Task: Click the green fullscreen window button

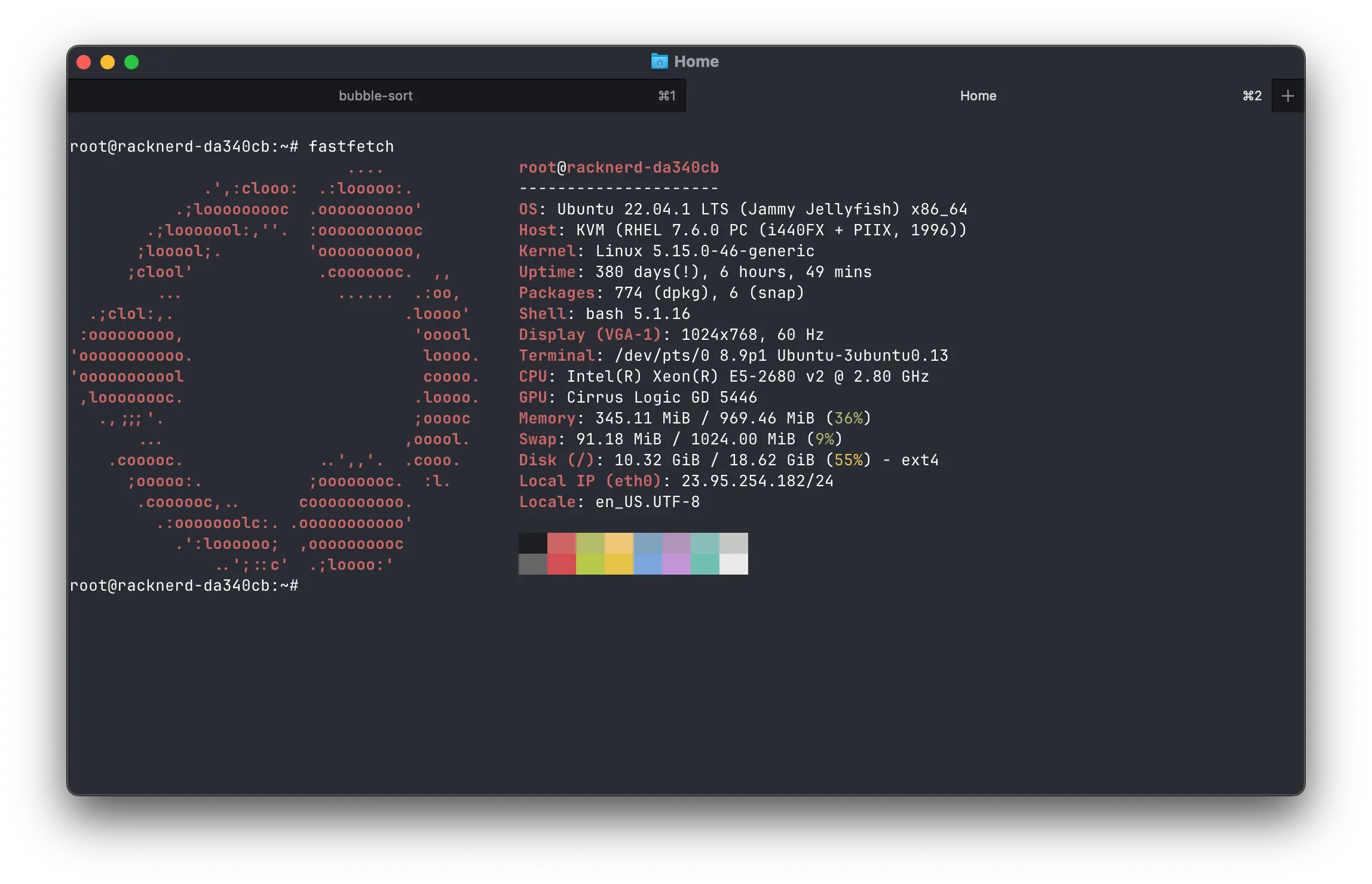Action: tap(131, 62)
